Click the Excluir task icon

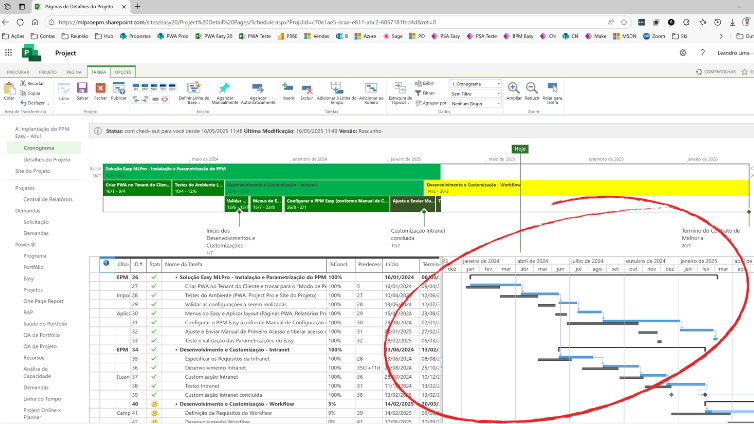(307, 89)
